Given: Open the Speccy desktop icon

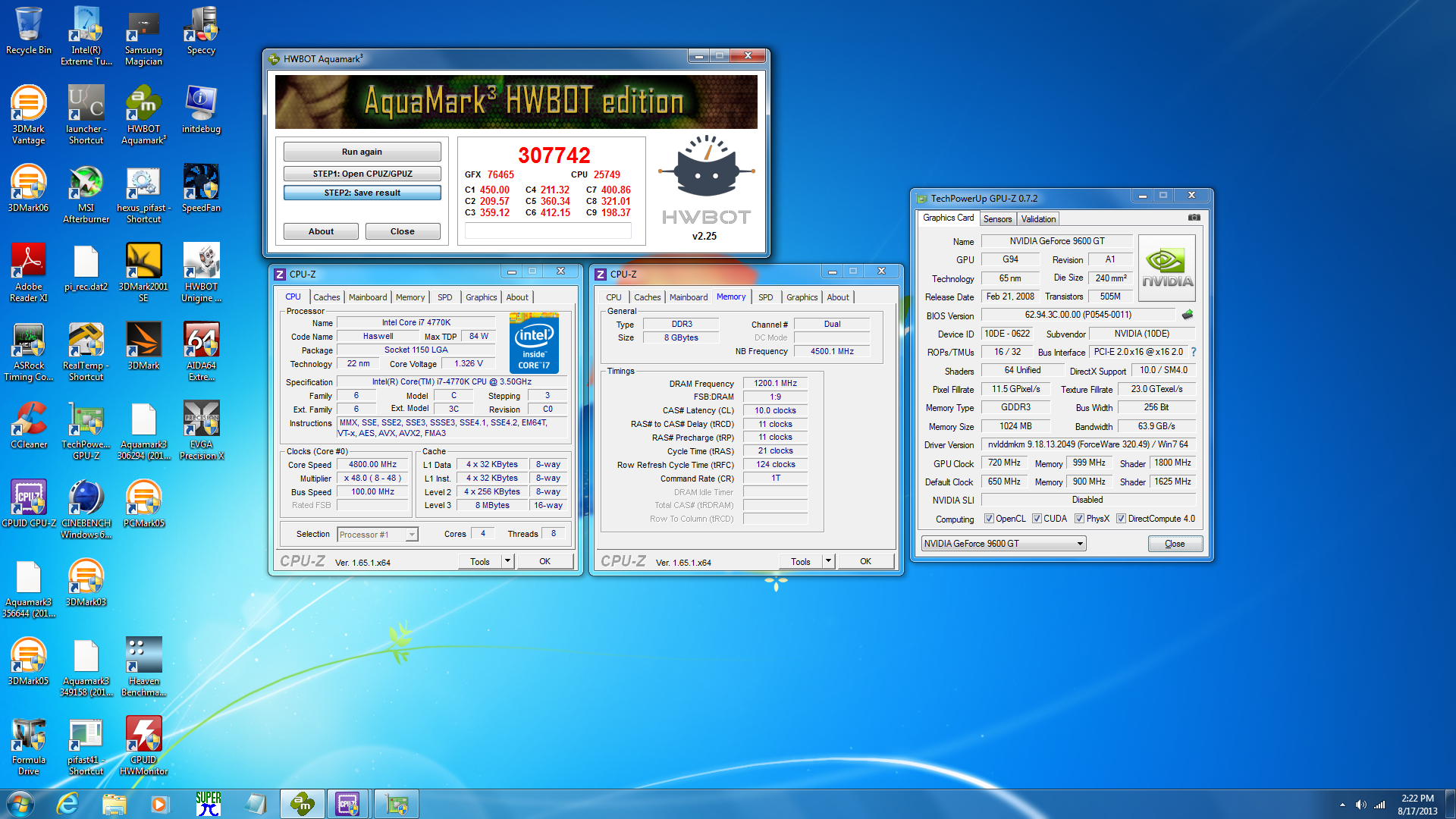Looking at the screenshot, I should point(202,30).
